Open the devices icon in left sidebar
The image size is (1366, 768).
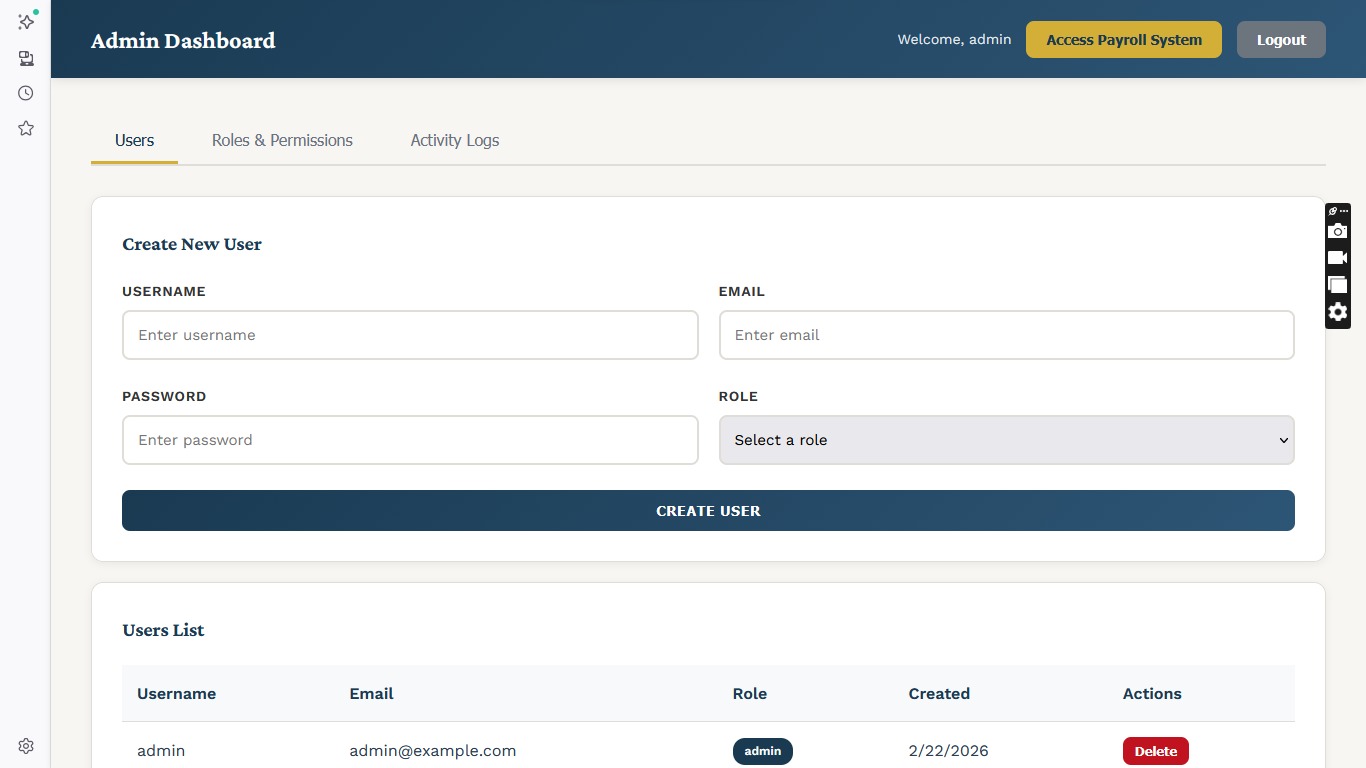click(x=26, y=58)
